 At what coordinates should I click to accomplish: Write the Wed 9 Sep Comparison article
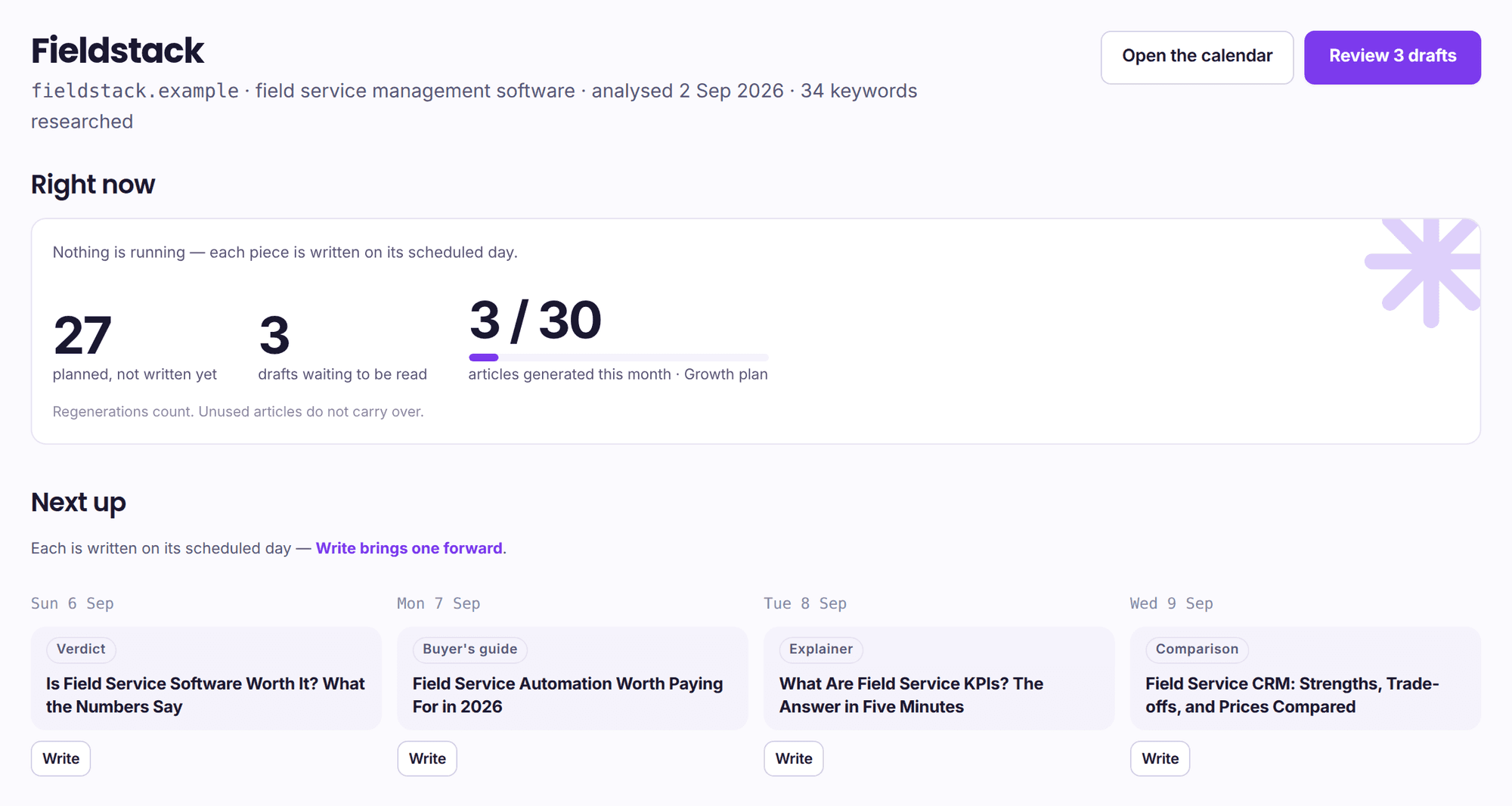point(1160,758)
